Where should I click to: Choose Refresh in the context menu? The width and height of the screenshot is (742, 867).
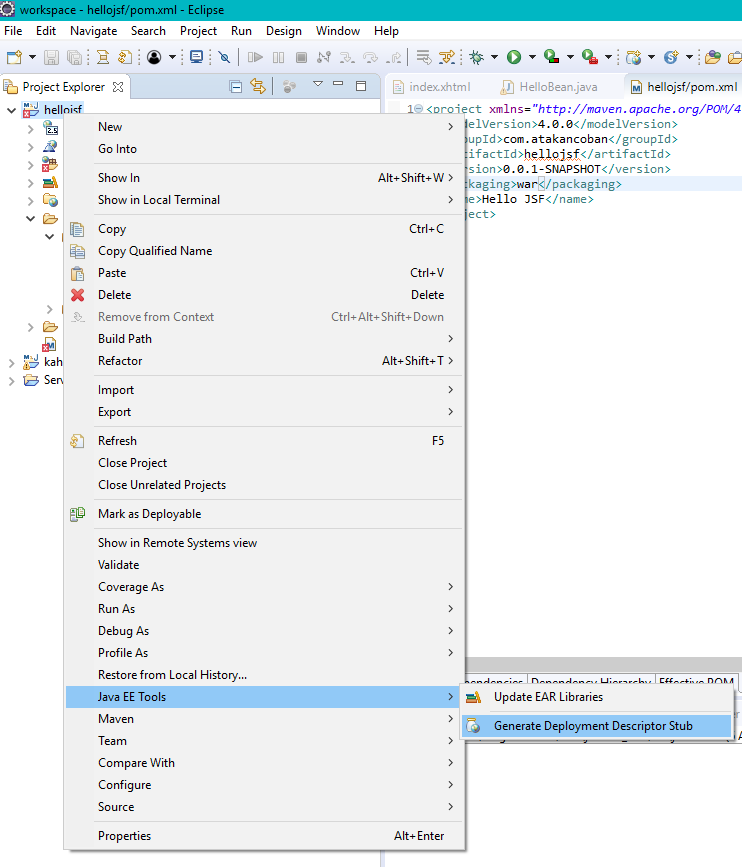point(264,441)
